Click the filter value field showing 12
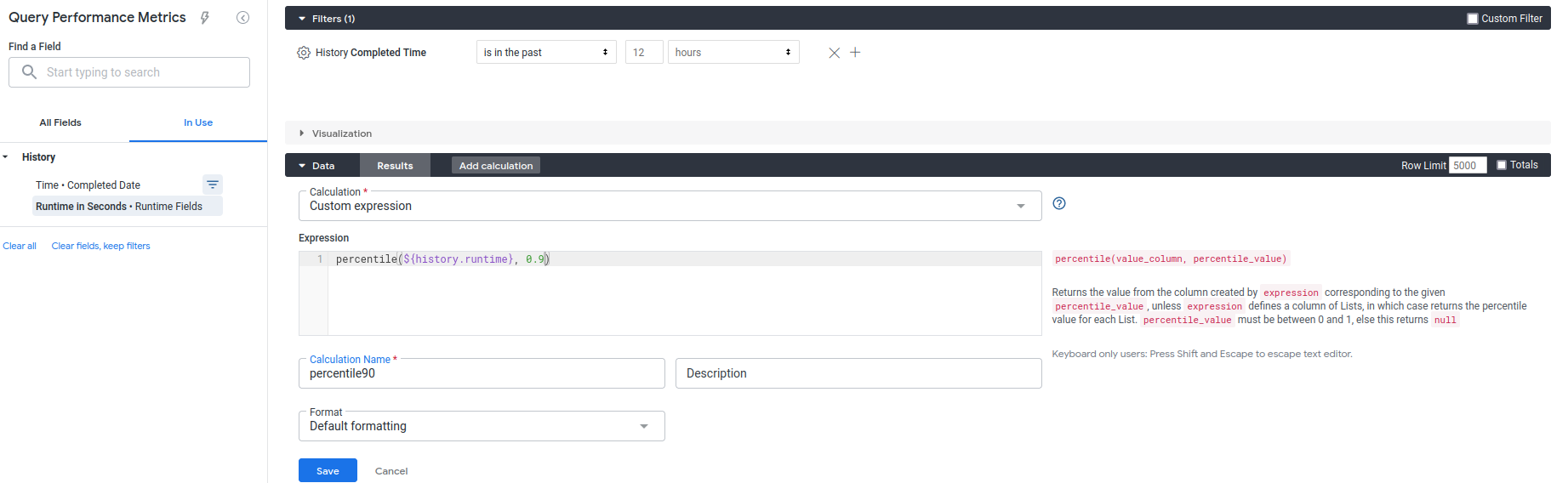 point(644,53)
